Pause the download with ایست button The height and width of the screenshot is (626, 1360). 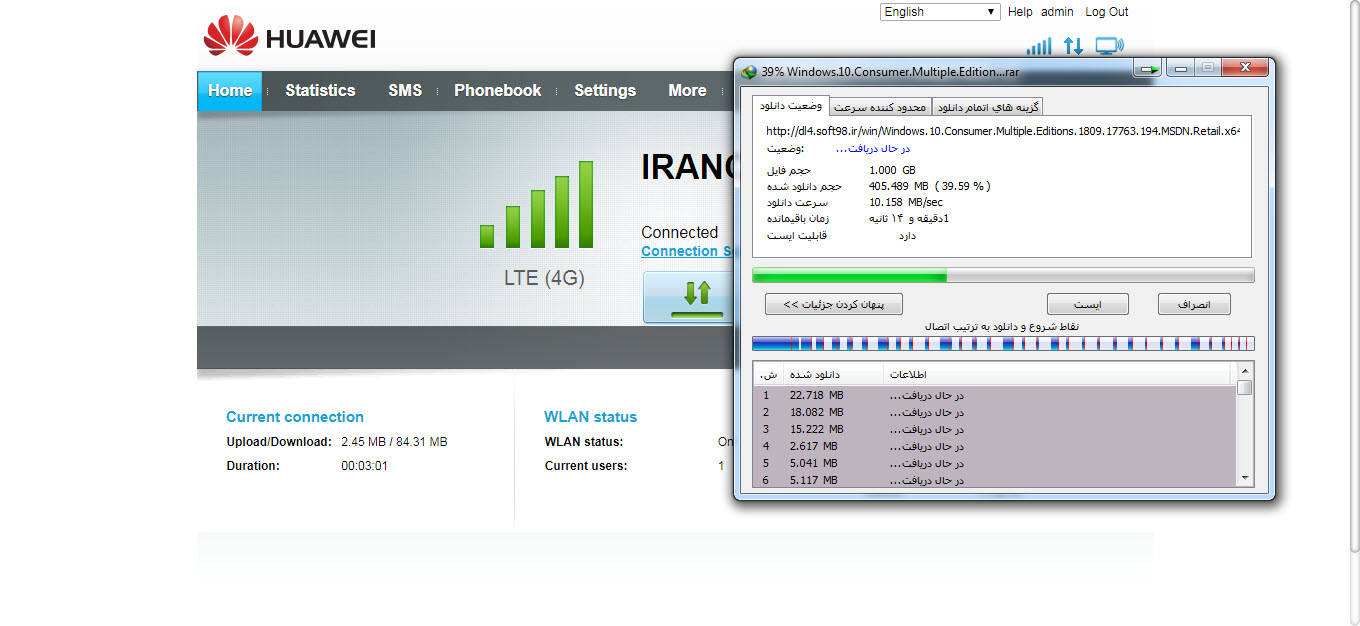1087,304
